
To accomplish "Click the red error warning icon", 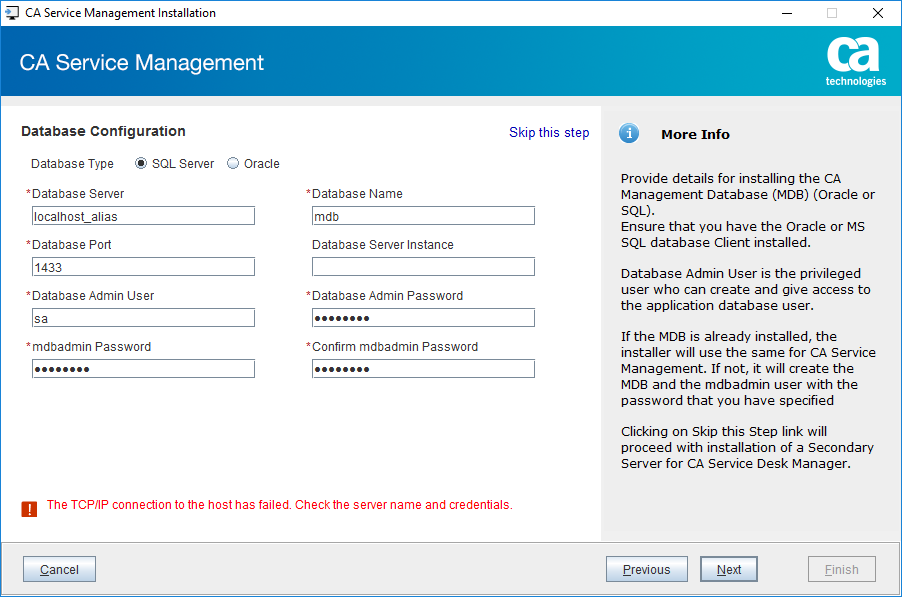I will [29, 508].
